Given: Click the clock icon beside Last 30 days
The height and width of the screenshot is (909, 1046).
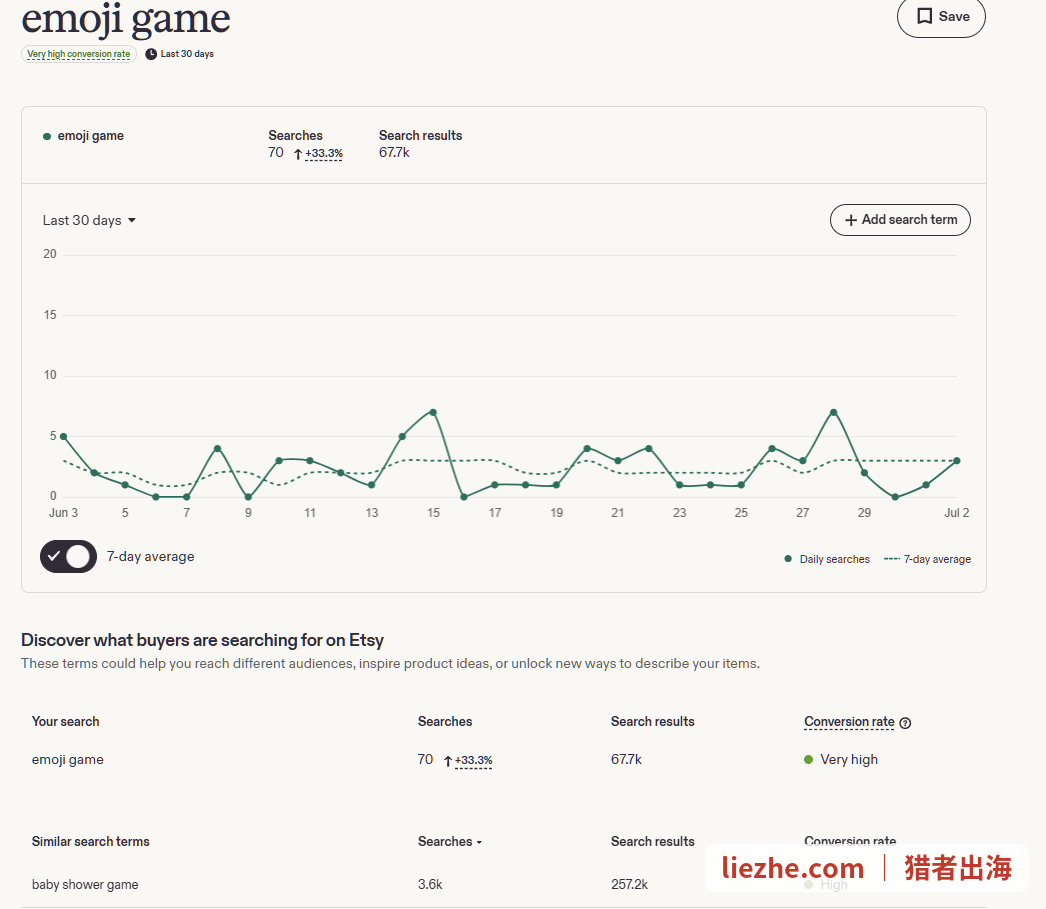Looking at the screenshot, I should (x=151, y=54).
